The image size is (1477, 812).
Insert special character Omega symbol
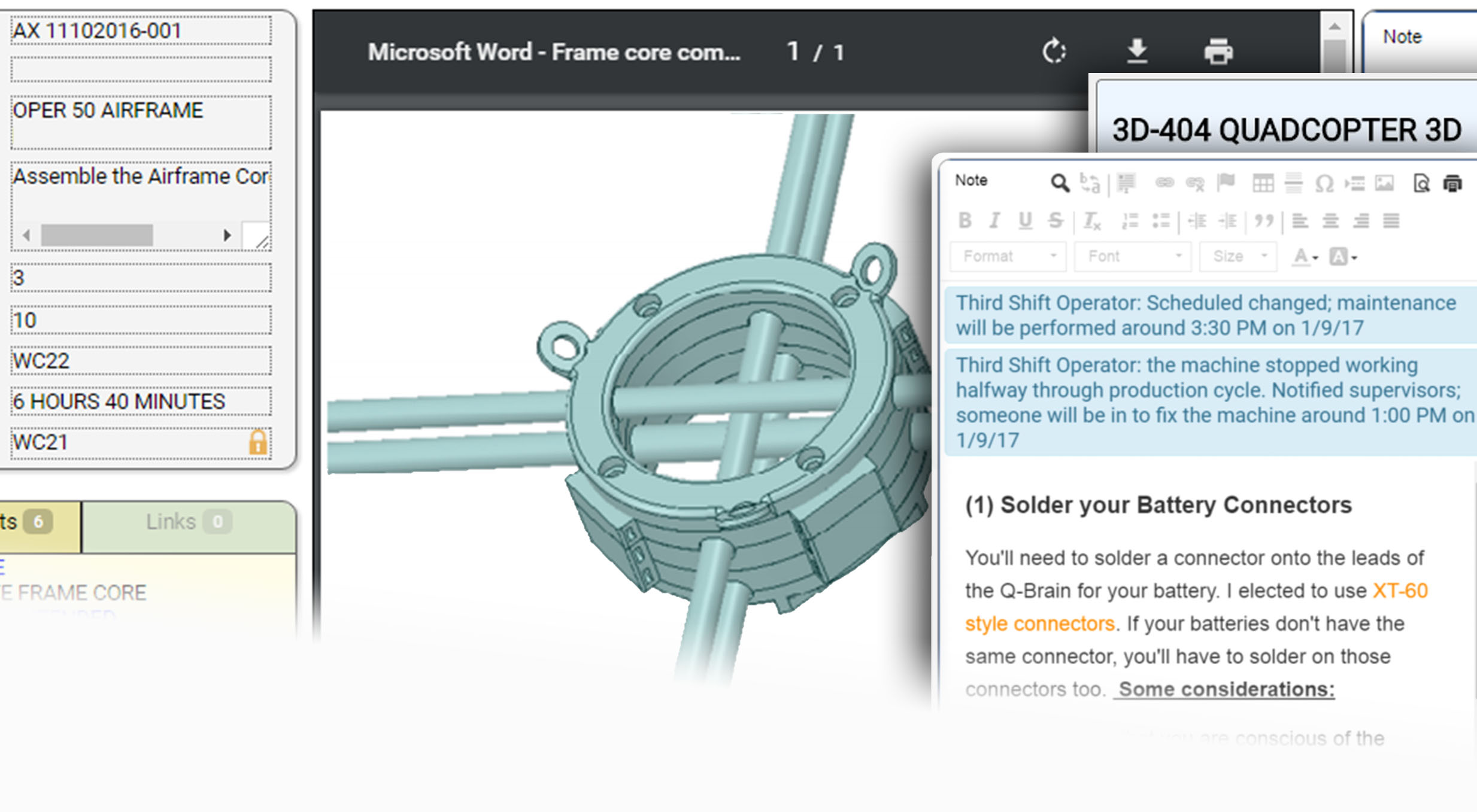click(1324, 183)
